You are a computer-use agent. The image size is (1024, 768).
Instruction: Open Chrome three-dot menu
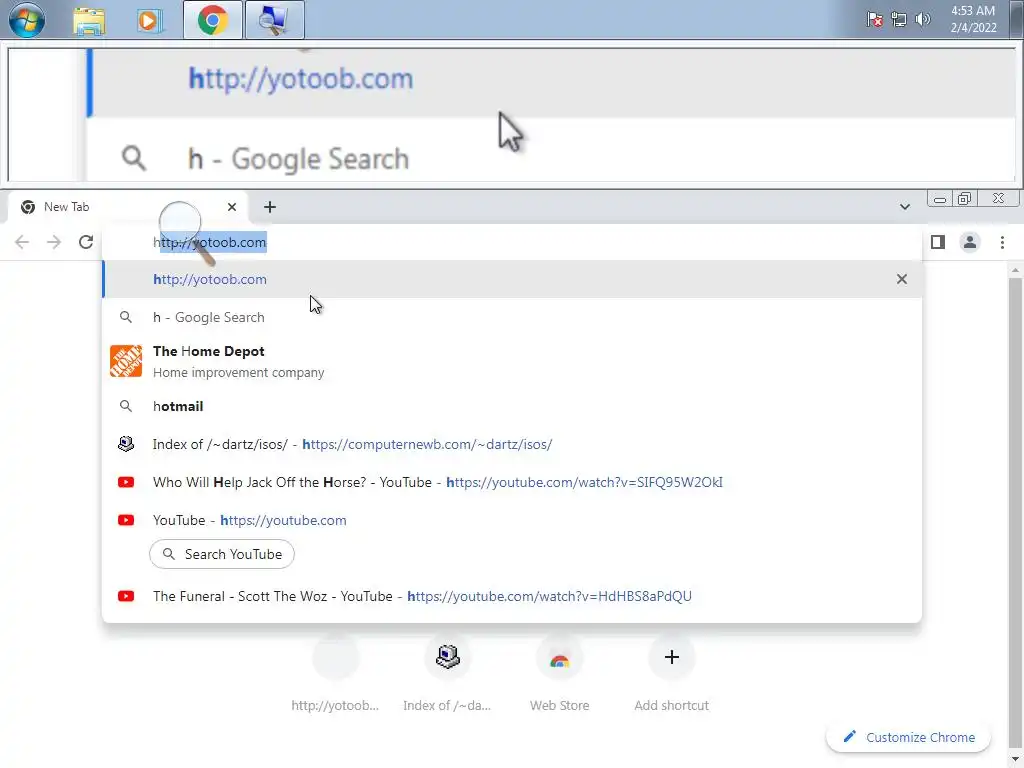click(x=1002, y=242)
